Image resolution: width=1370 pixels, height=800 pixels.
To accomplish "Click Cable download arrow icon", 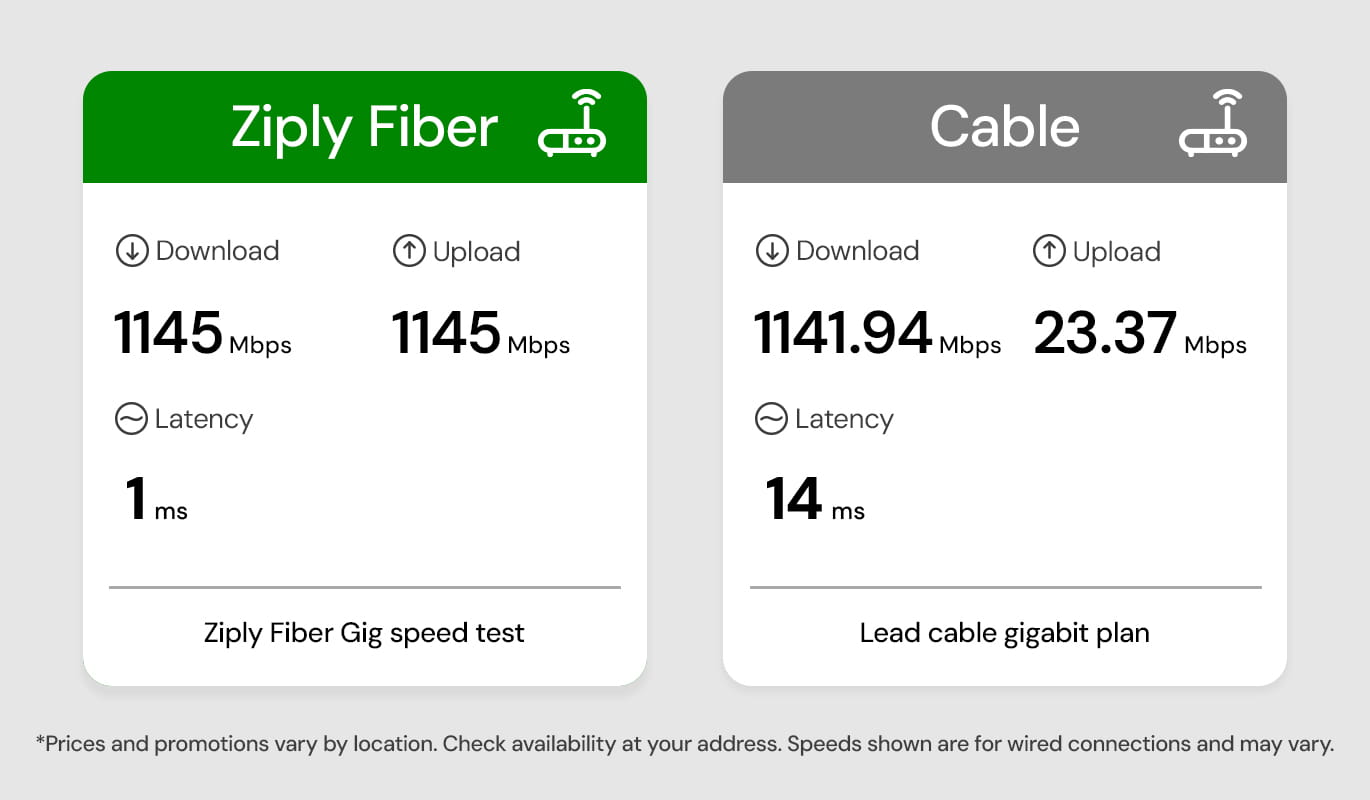I will [x=772, y=251].
